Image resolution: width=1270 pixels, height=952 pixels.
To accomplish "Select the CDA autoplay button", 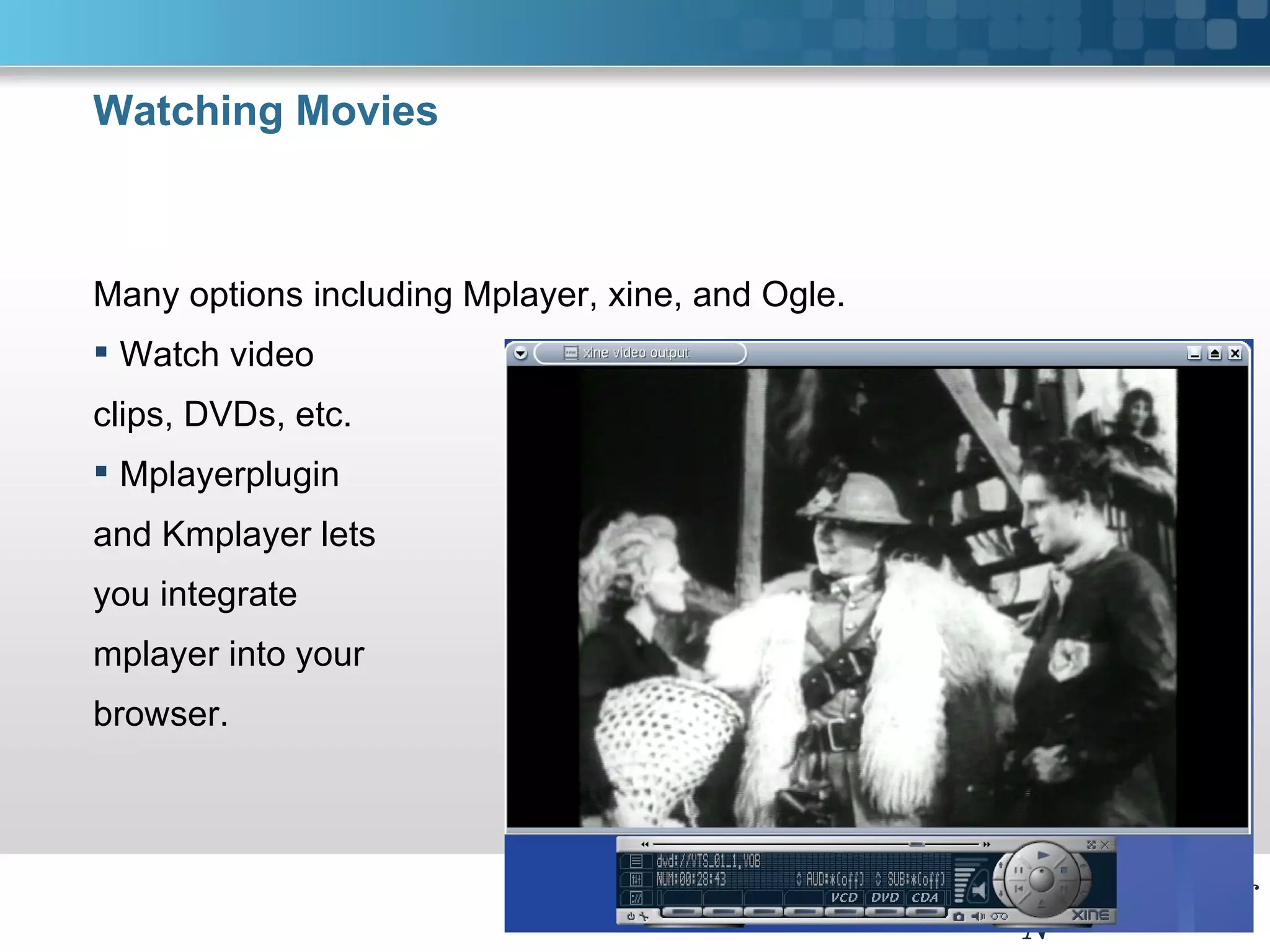I will tap(925, 897).
